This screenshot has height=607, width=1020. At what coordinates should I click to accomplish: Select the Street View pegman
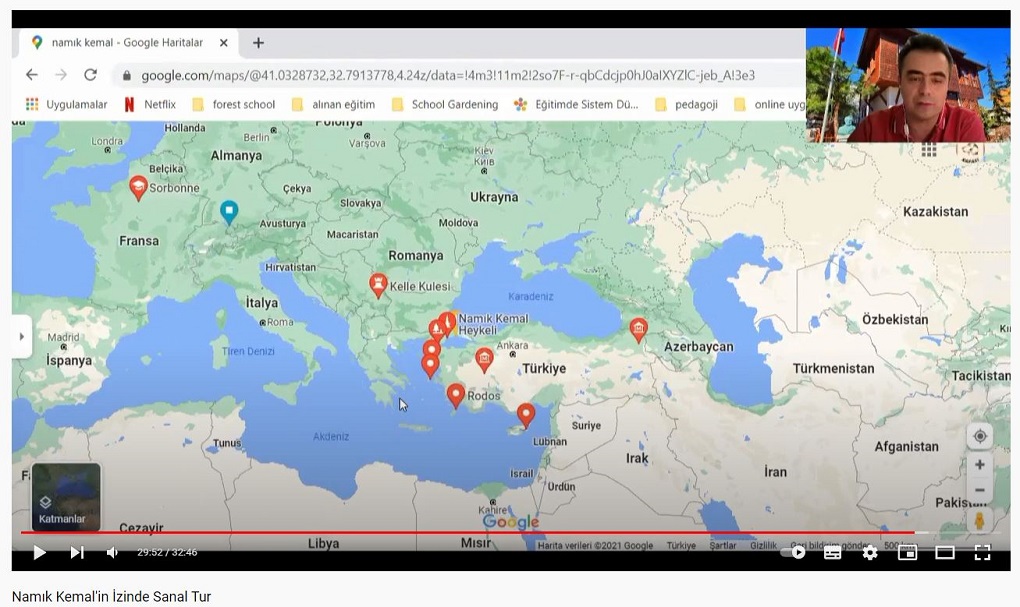point(980,520)
